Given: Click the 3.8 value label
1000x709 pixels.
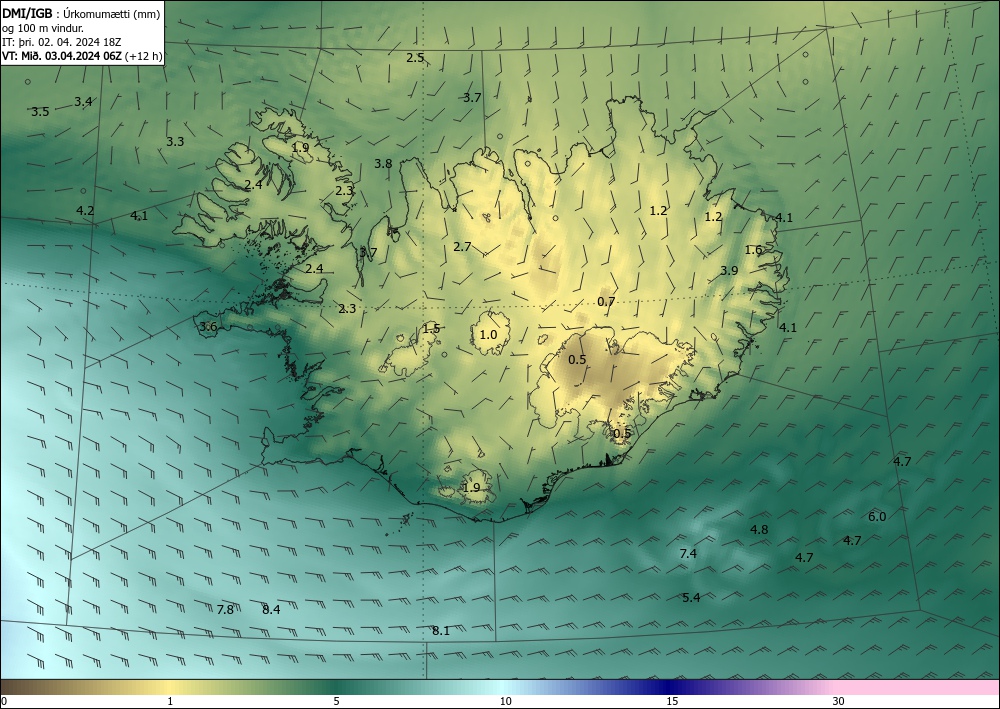Looking at the screenshot, I should click(x=383, y=164).
